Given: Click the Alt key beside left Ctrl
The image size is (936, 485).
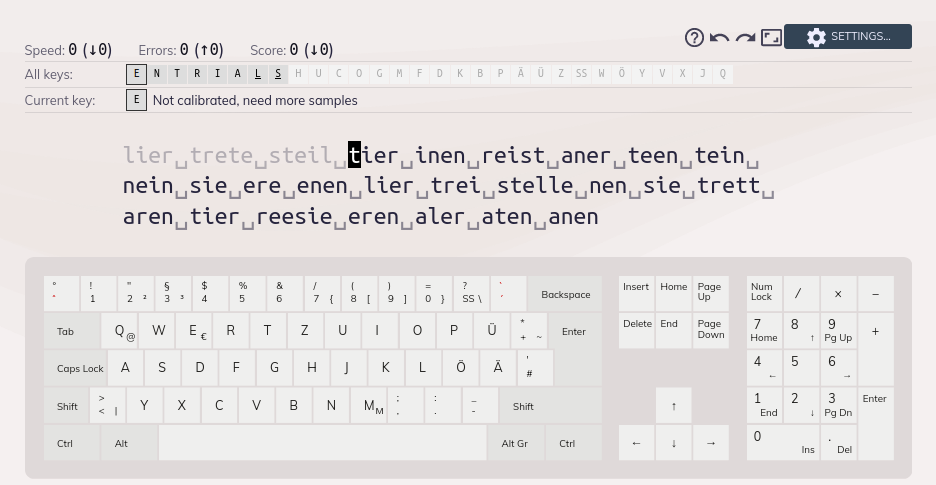Looking at the screenshot, I should coord(129,443).
